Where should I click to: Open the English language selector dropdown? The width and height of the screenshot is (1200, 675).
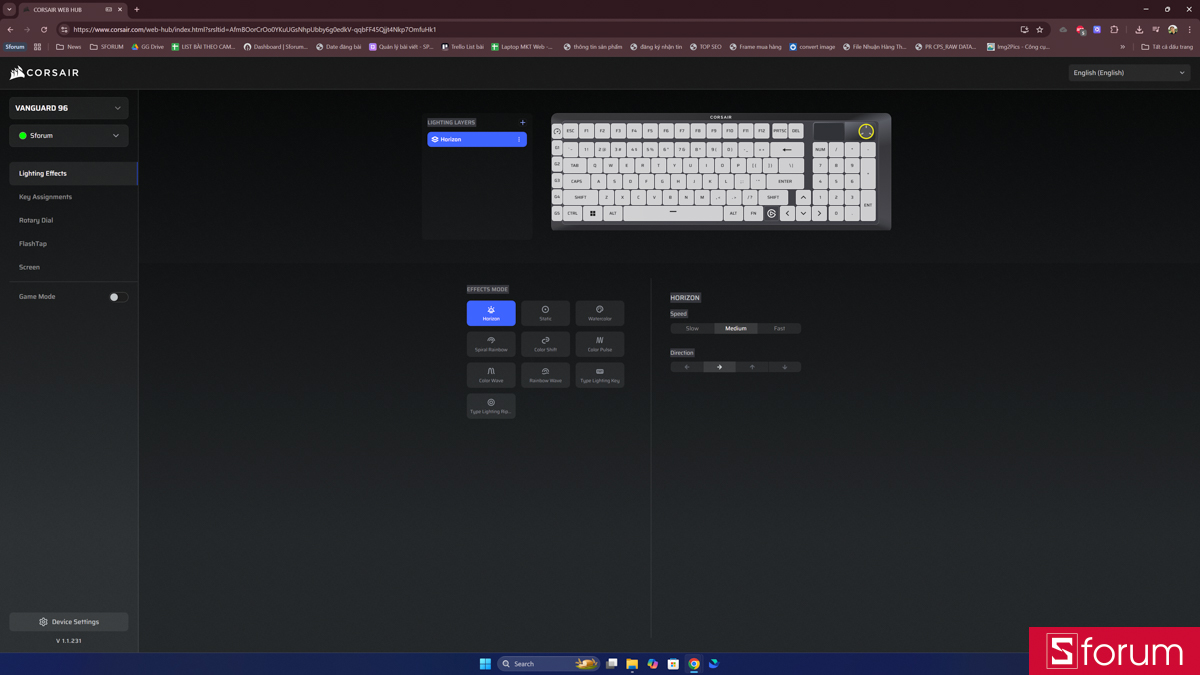tap(1128, 73)
